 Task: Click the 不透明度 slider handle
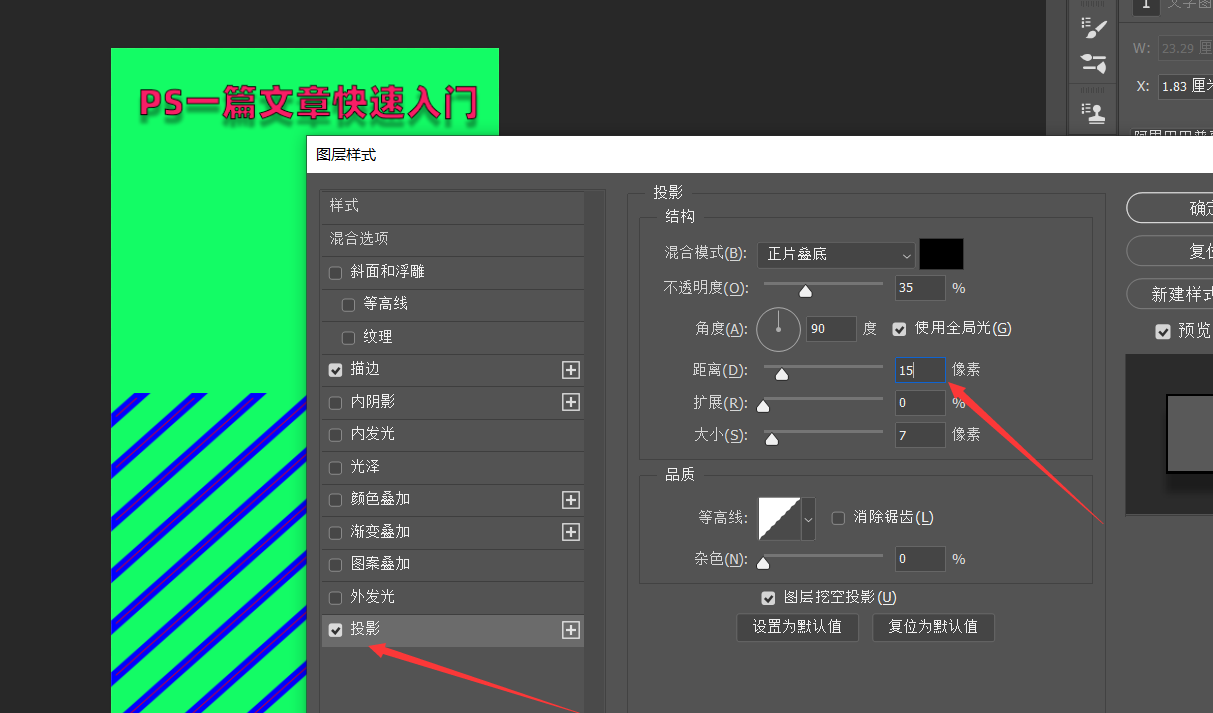click(805, 291)
